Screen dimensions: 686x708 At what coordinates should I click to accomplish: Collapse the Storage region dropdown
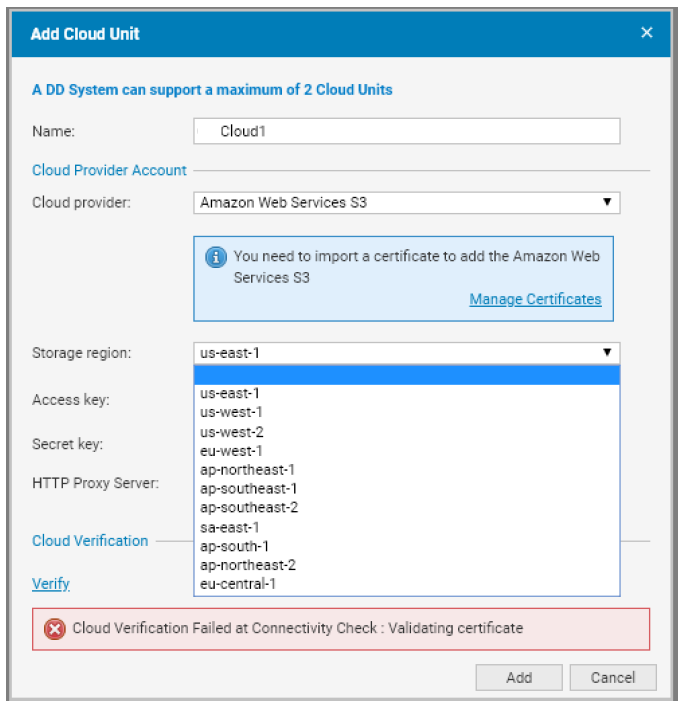pos(606,352)
